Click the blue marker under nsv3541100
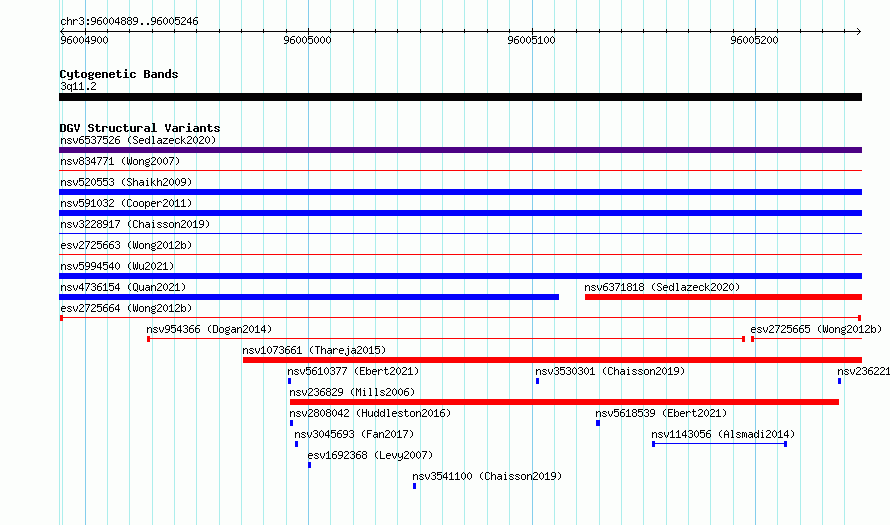 point(414,486)
